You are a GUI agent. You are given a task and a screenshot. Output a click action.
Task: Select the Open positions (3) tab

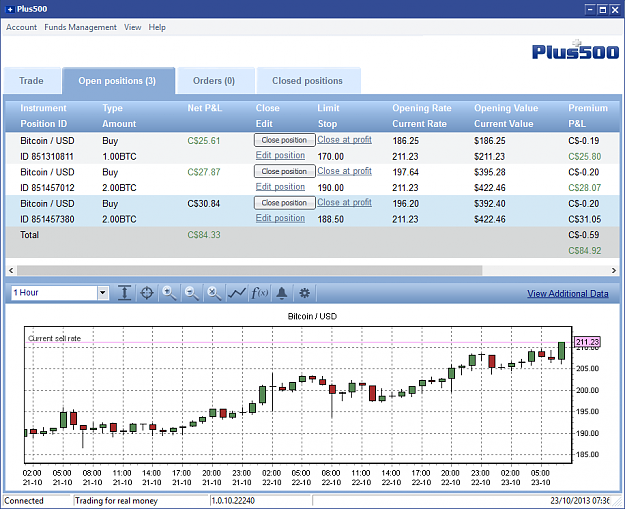(x=118, y=81)
